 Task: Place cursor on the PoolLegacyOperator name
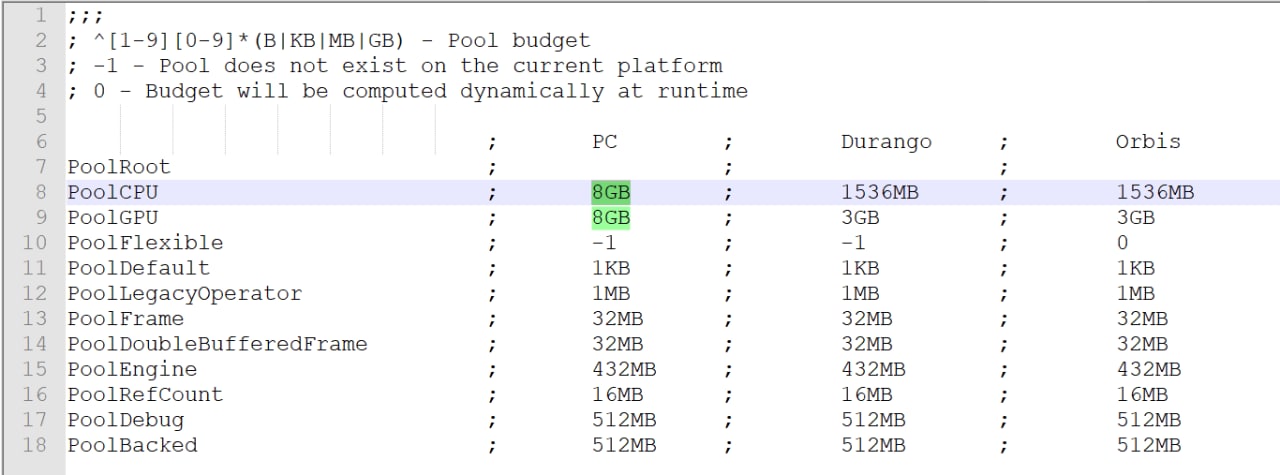coord(185,293)
